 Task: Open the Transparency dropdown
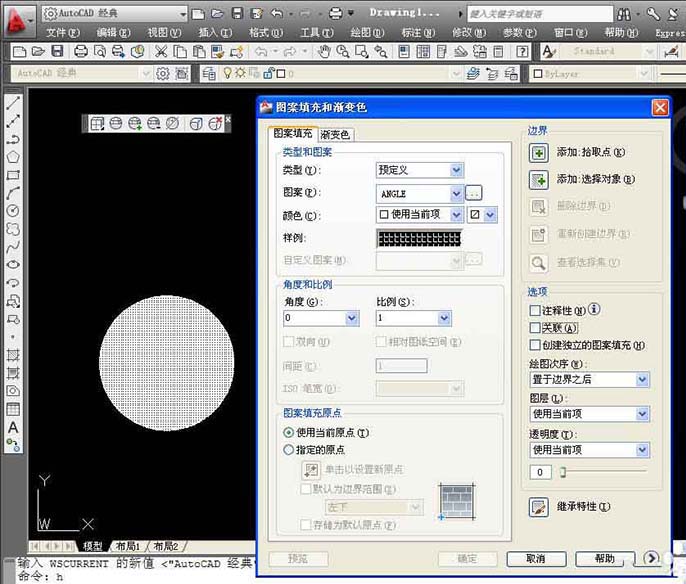pos(589,450)
